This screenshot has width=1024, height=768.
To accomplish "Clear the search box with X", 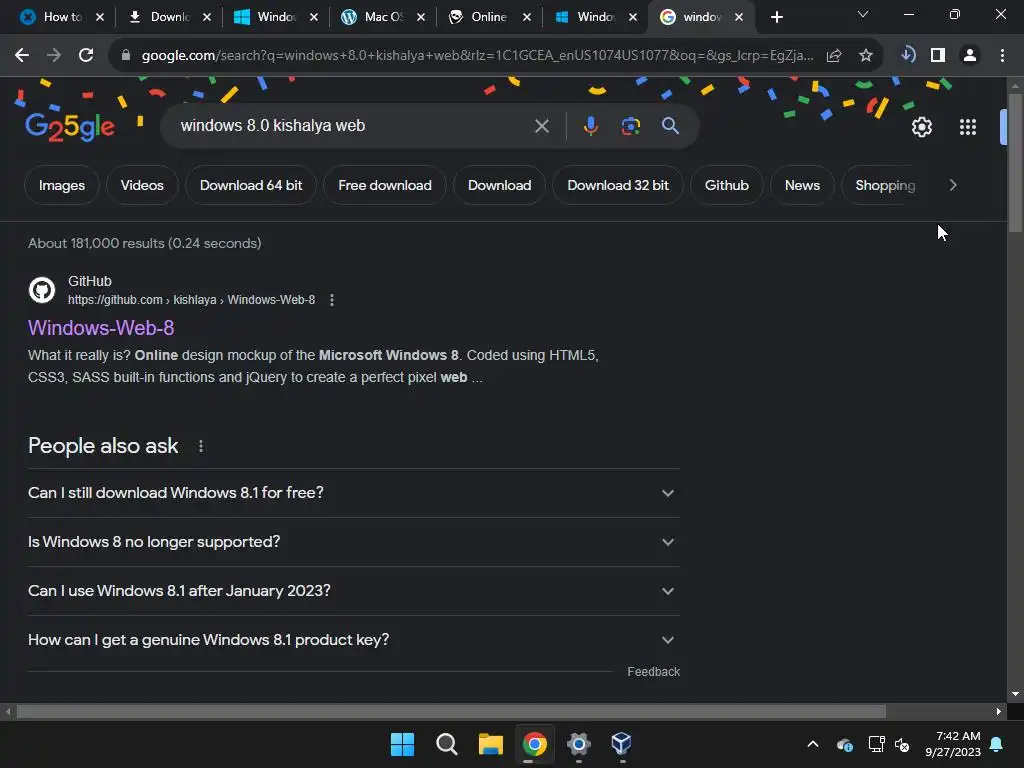I will pos(541,126).
